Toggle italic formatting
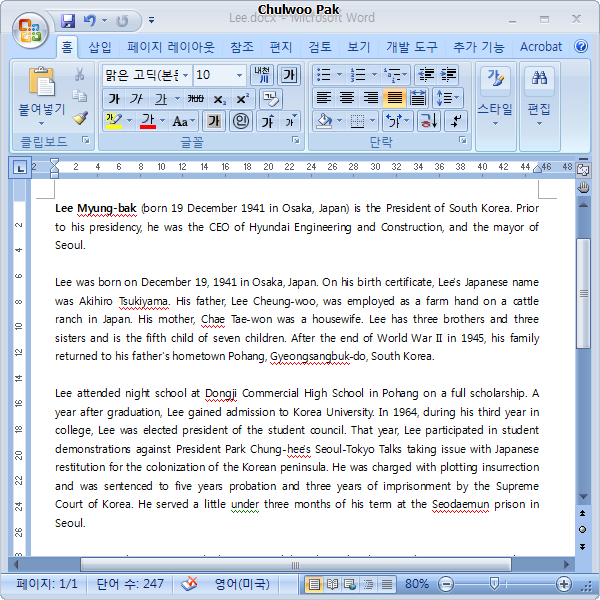This screenshot has width=600, height=600. 137,99
